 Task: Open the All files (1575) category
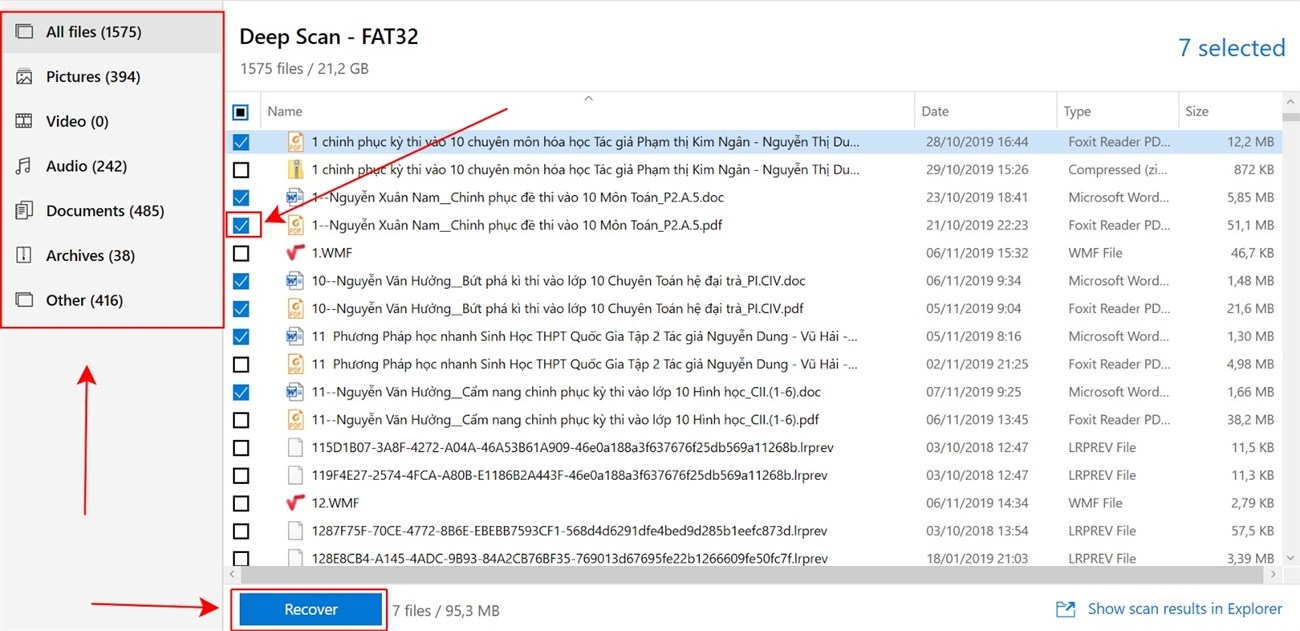click(x=112, y=32)
